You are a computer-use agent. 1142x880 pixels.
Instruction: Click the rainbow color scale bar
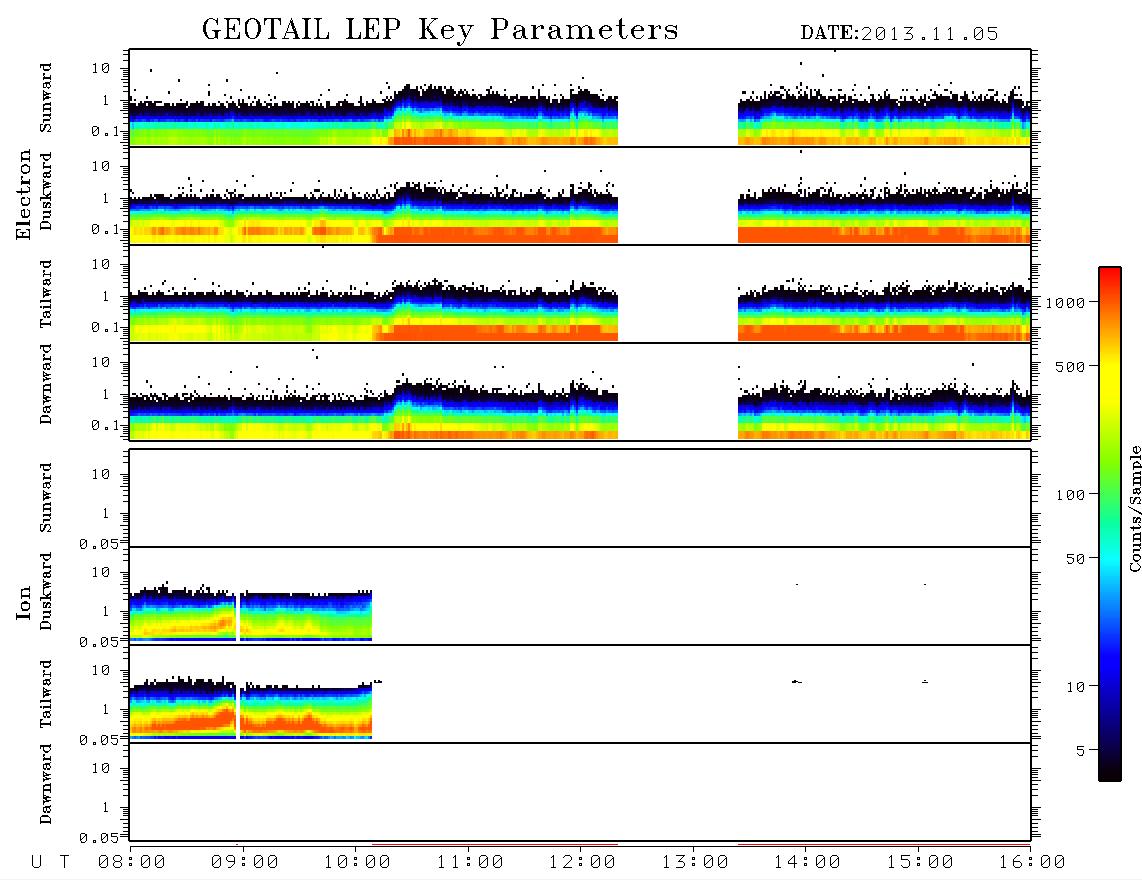[x=1110, y=524]
